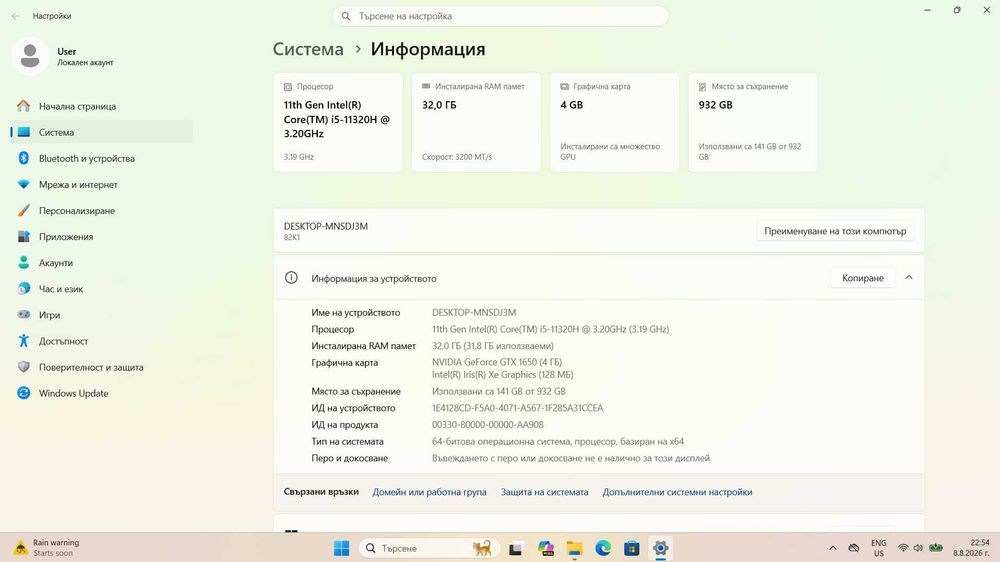Switch ENG US input language
1000x562 pixels.
click(879, 548)
